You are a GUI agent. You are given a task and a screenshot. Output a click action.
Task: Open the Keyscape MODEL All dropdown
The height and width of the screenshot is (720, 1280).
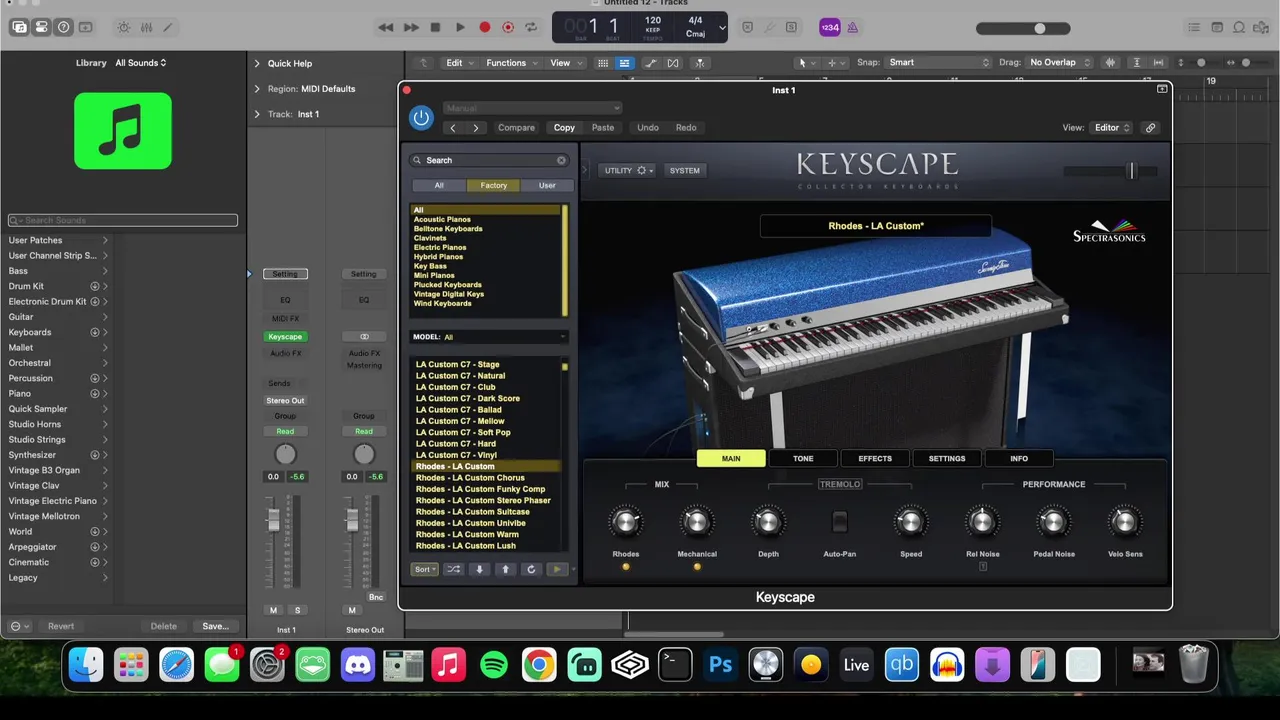489,337
